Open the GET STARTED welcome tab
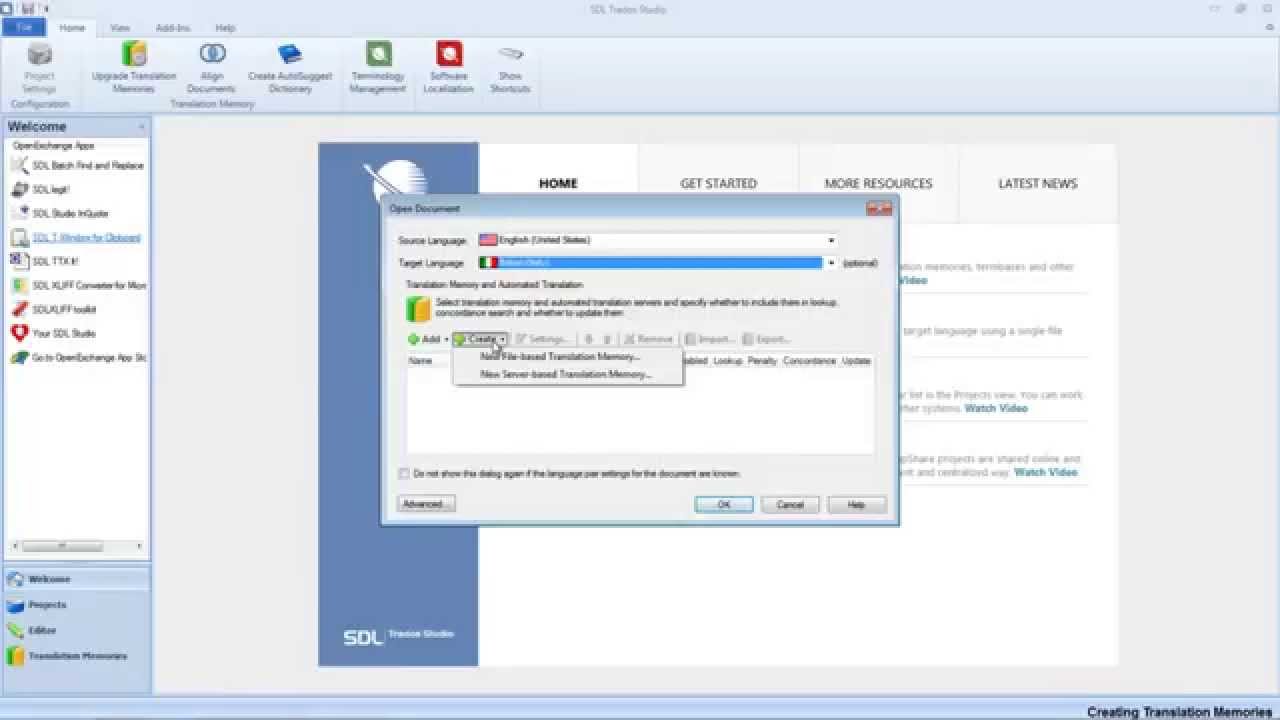Image resolution: width=1280 pixels, height=720 pixels. [x=718, y=183]
